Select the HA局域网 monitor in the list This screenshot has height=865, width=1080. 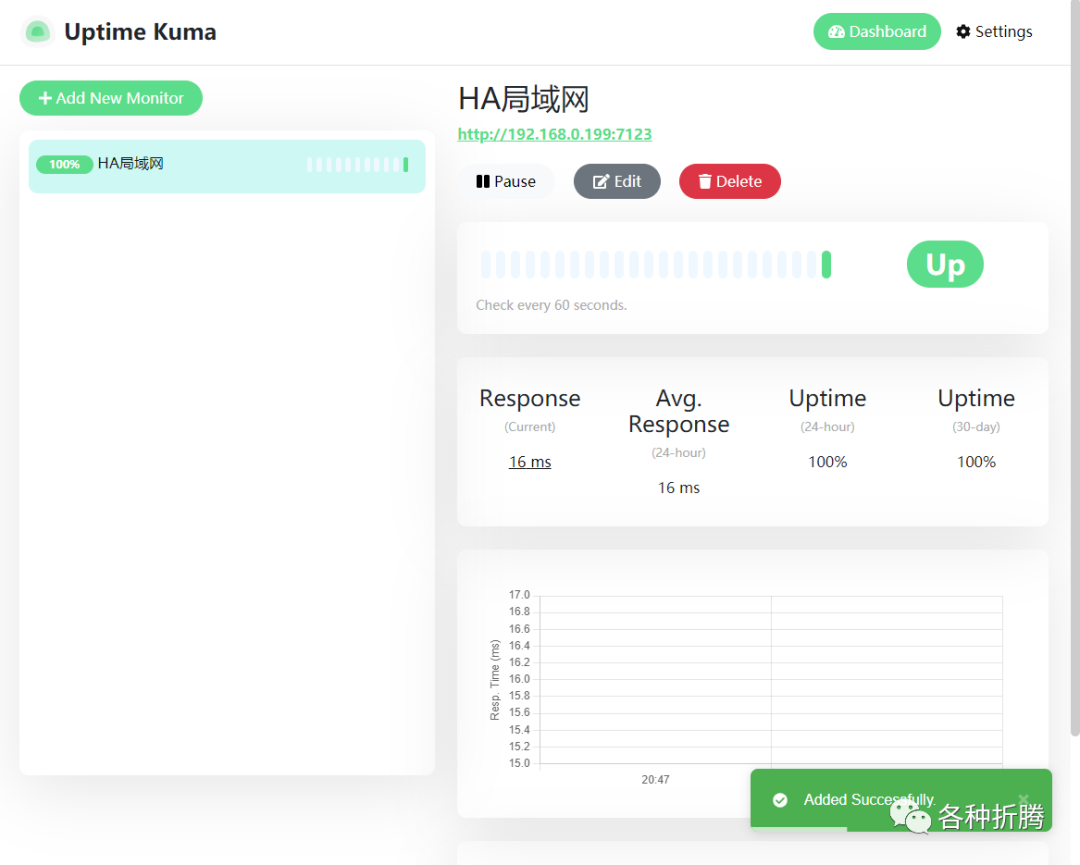[x=227, y=166]
